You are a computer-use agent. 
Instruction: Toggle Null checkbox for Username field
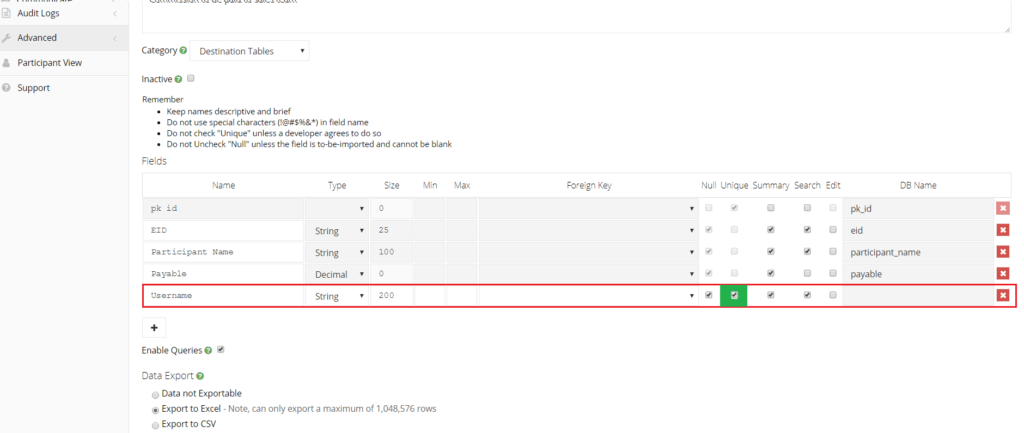pyautogui.click(x=709, y=295)
